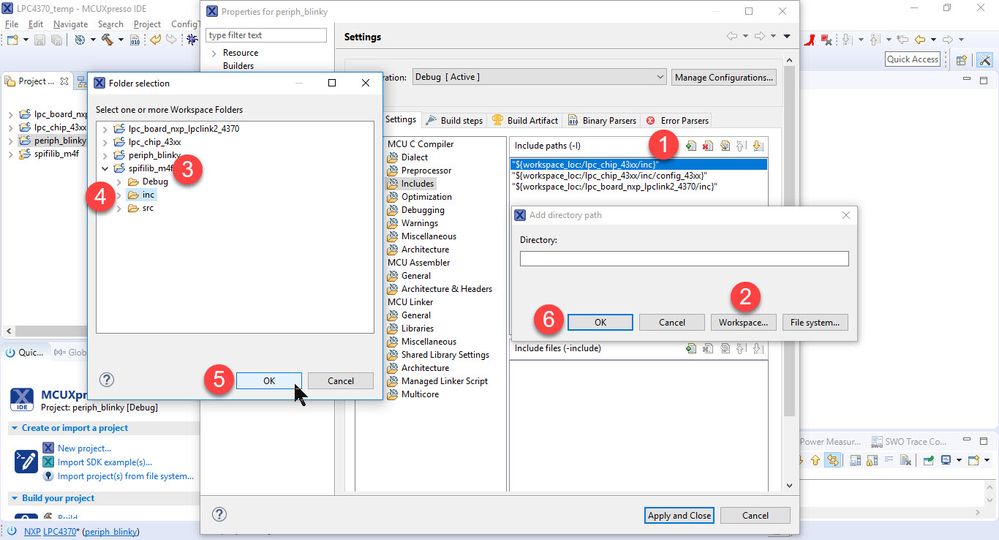Click Manage Configurations... button

click(x=724, y=77)
